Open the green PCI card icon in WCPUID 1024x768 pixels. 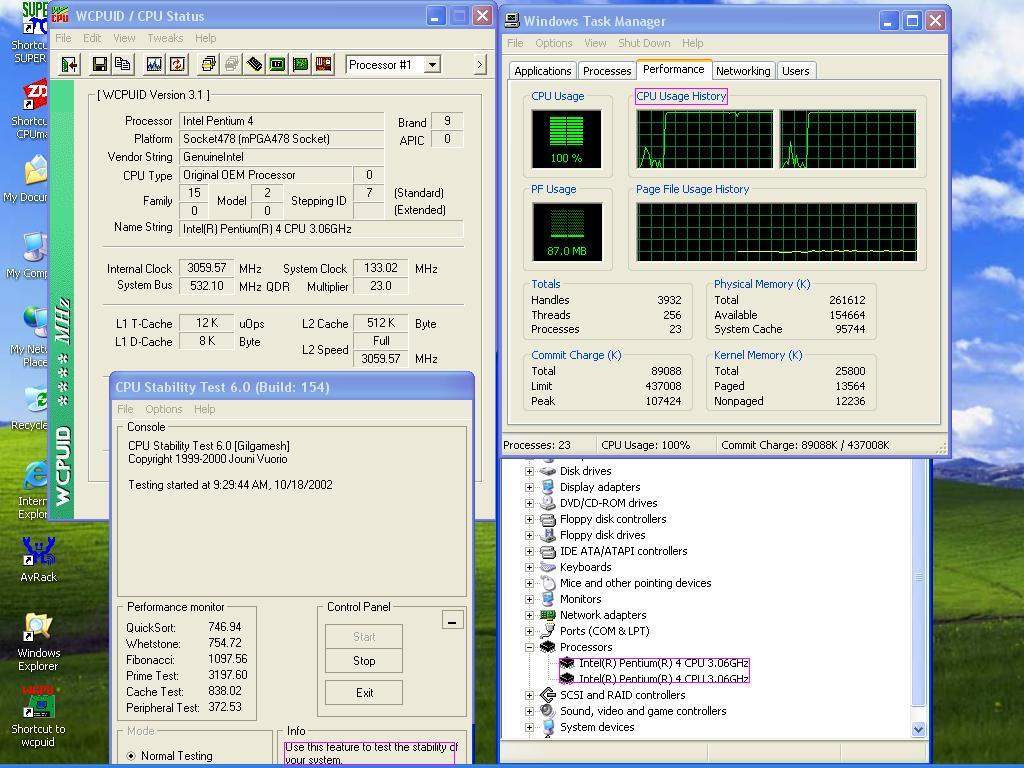point(300,64)
